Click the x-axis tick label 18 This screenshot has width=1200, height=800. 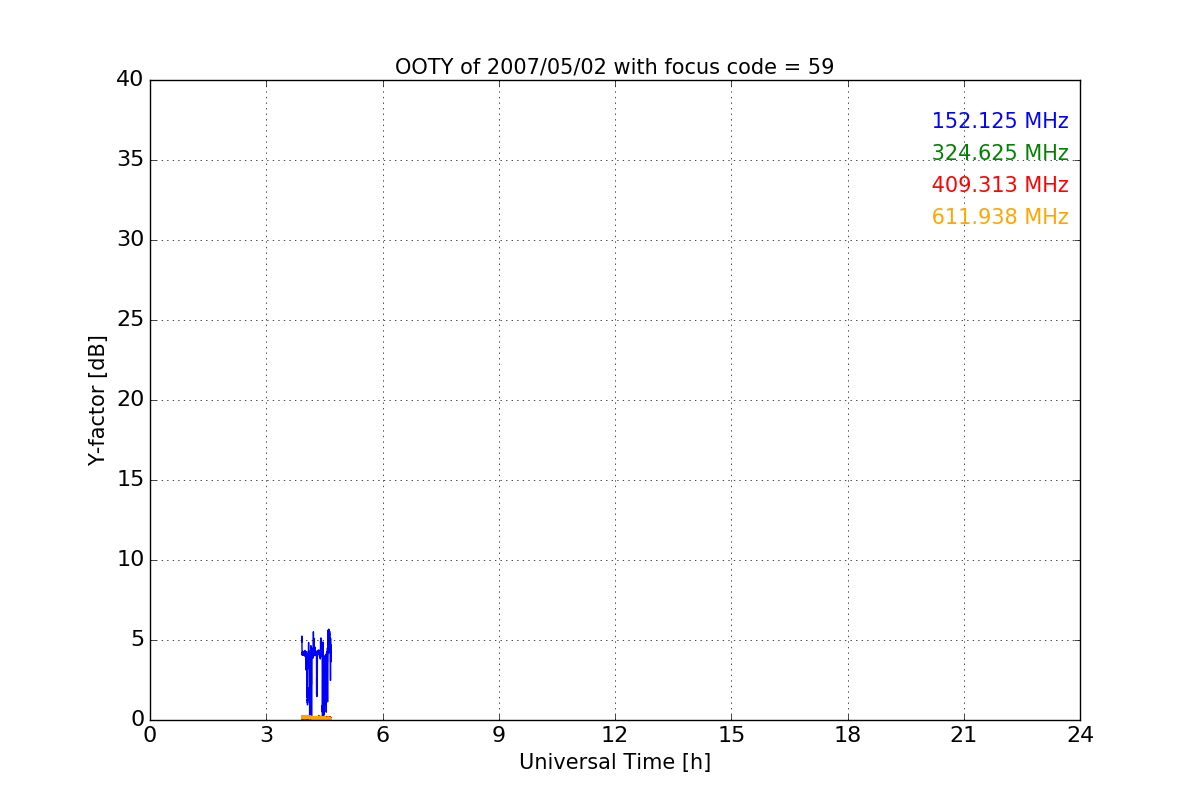pos(848,735)
